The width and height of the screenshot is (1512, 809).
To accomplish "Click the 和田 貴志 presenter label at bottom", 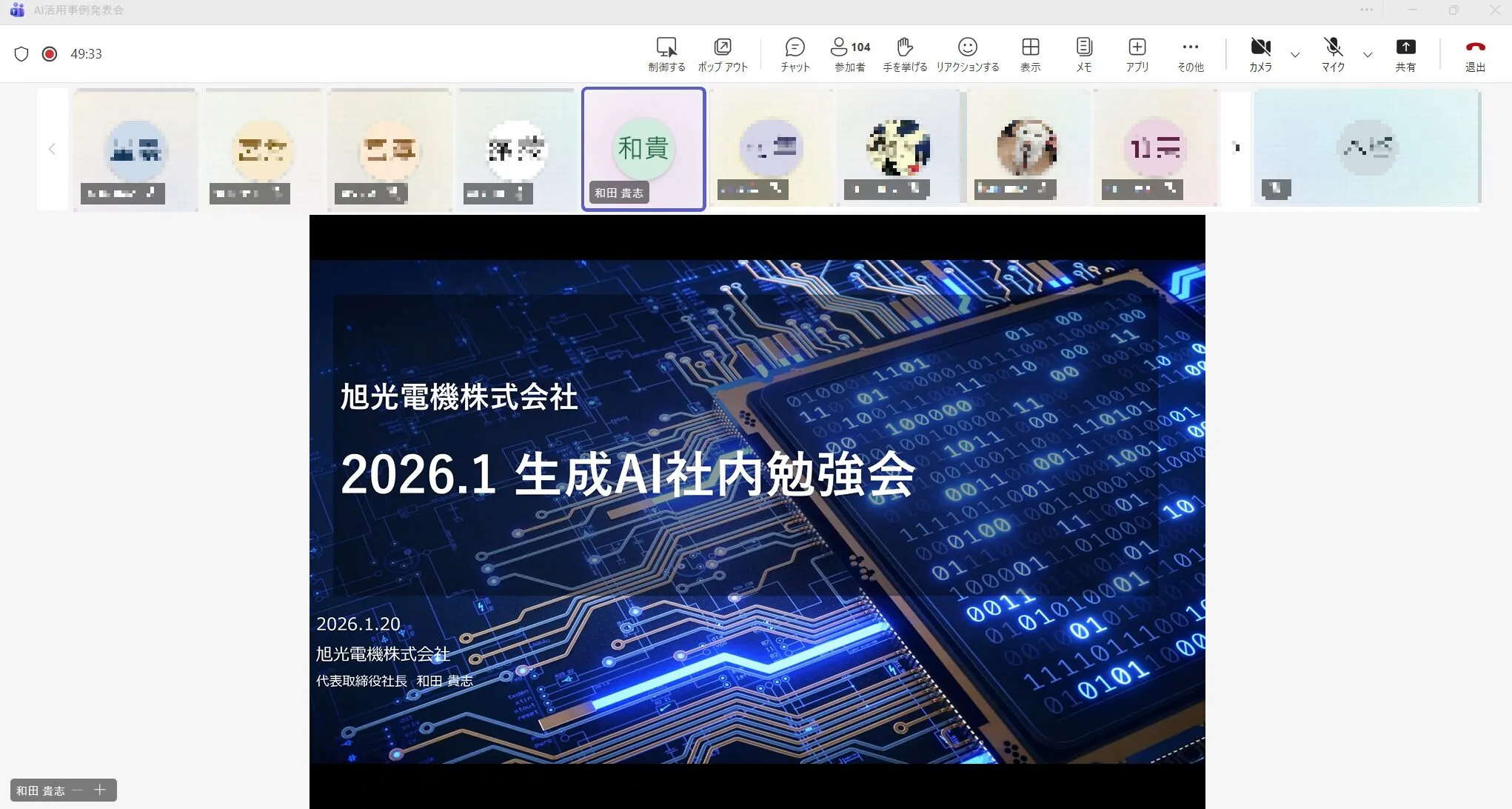I will (x=41, y=790).
